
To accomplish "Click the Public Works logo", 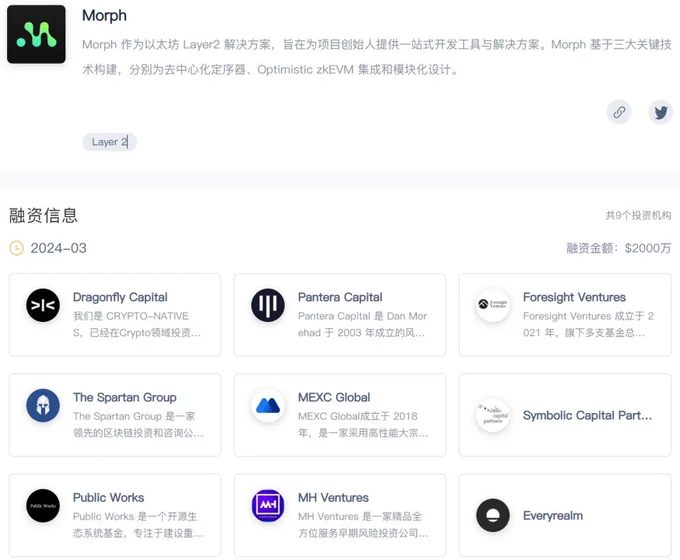I will [43, 506].
